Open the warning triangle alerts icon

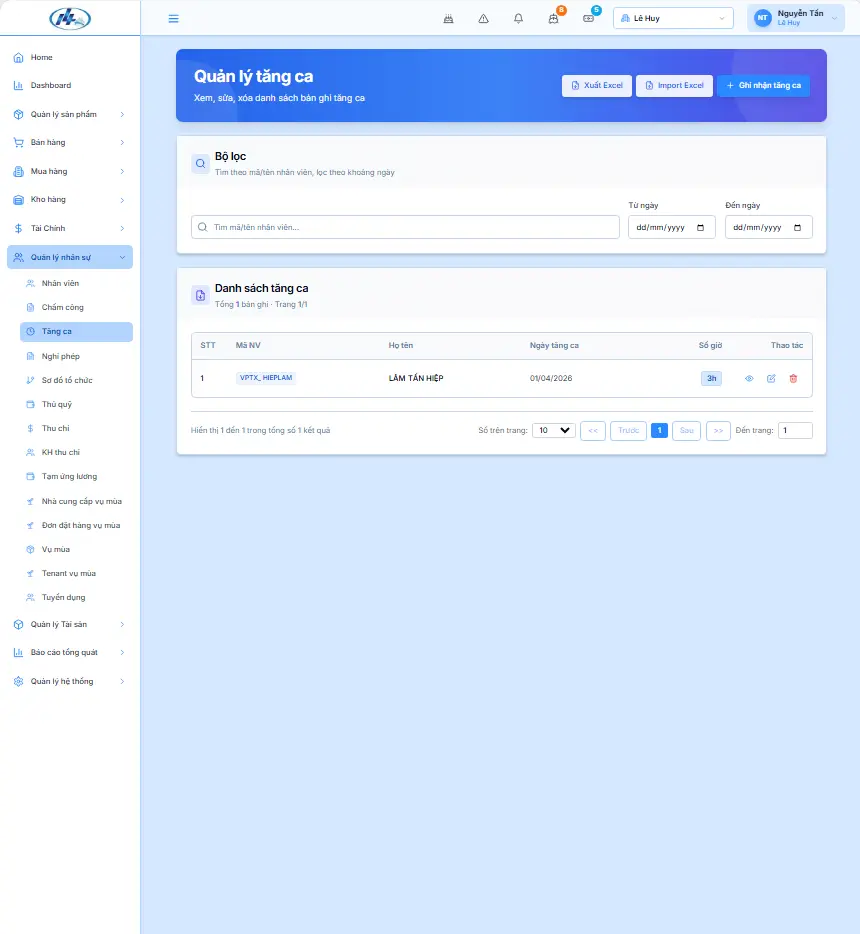point(484,18)
